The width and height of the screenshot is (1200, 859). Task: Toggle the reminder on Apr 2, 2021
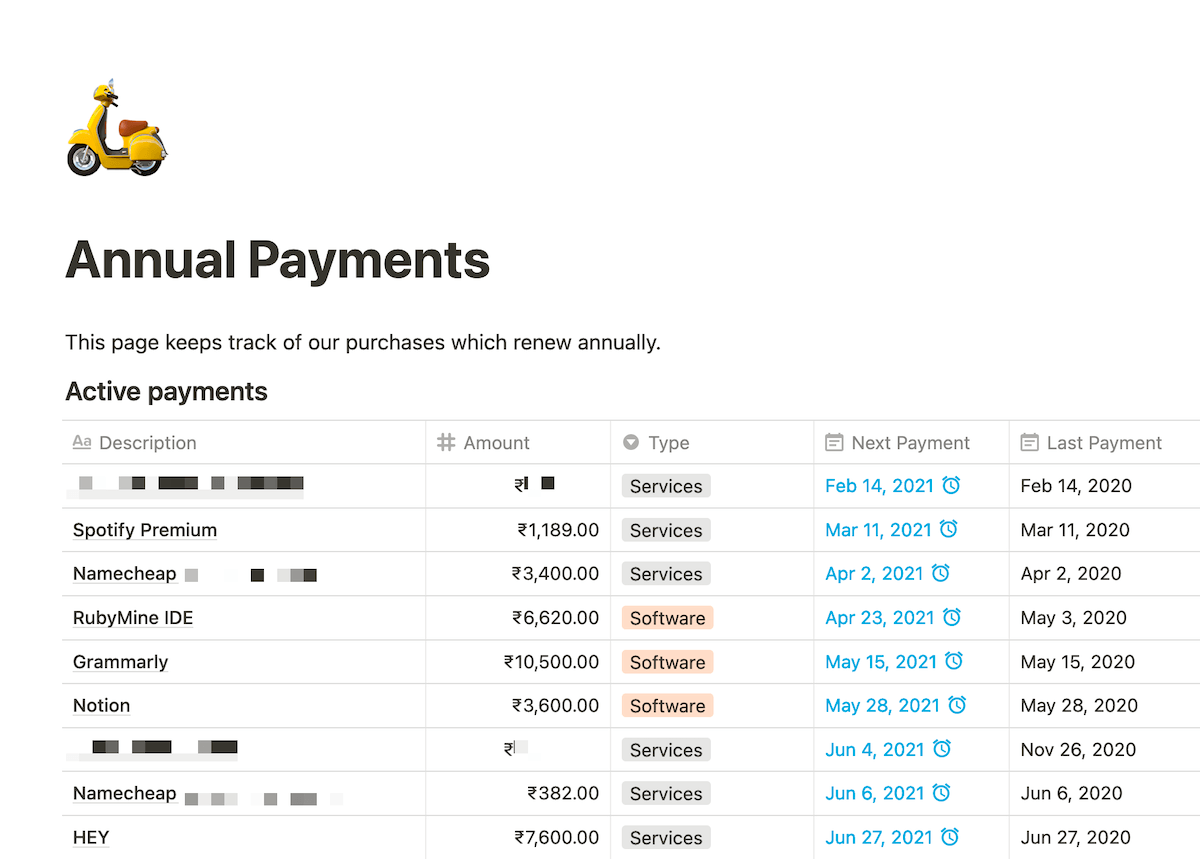tap(938, 573)
